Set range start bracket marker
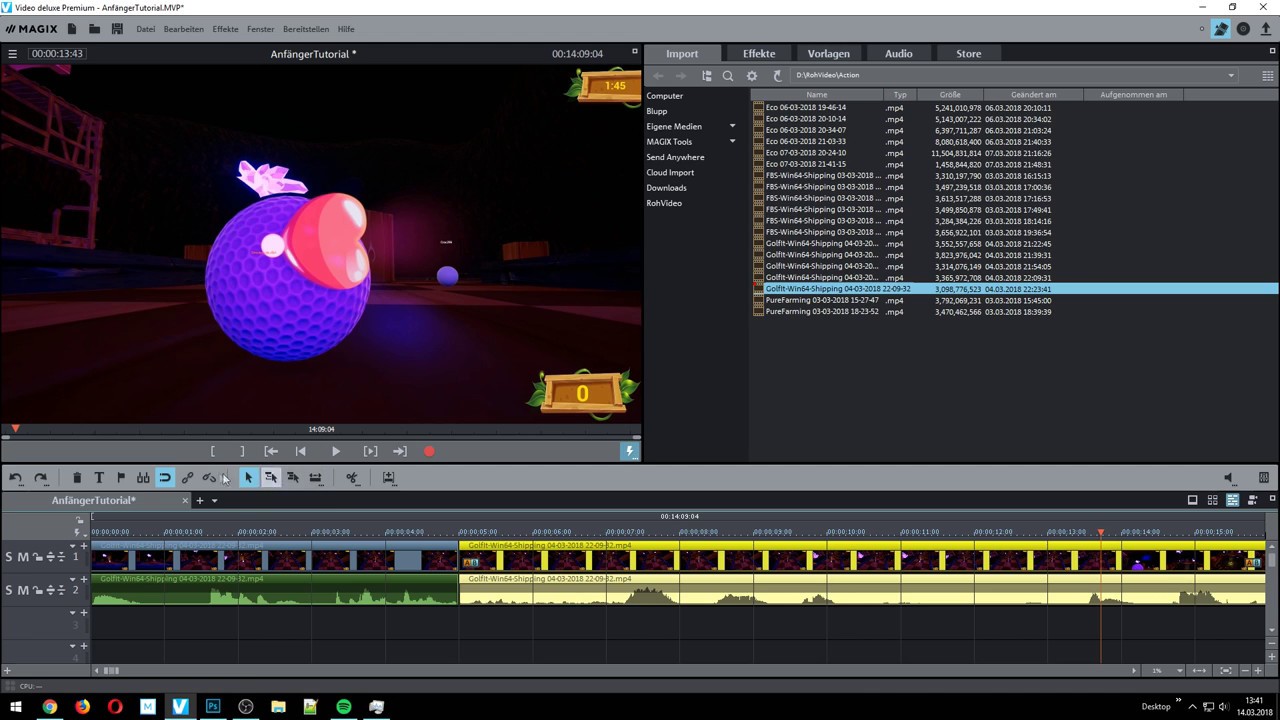 212,452
